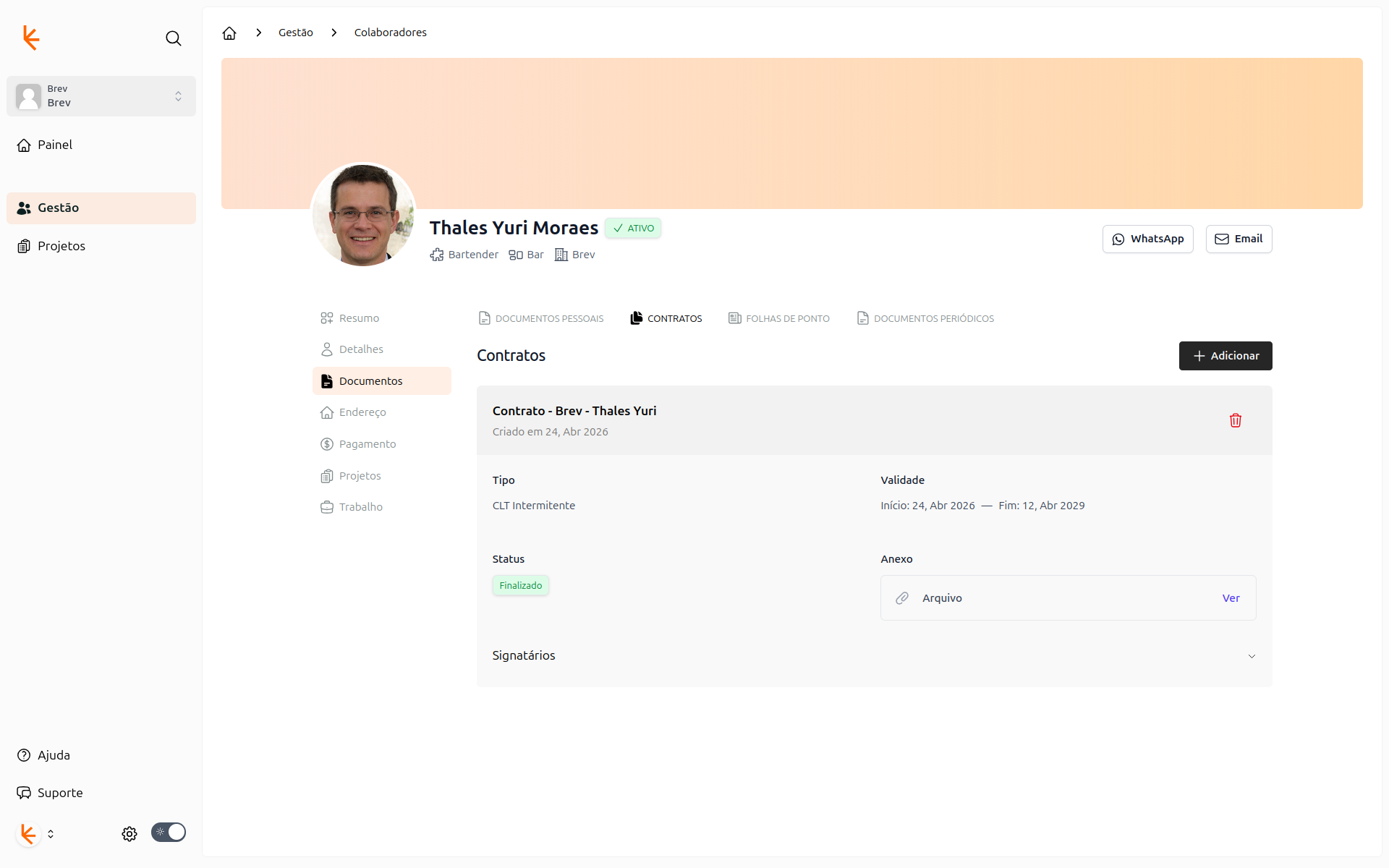The height and width of the screenshot is (868, 1389).
Task: Click Adicionar to add a contract
Action: pyautogui.click(x=1225, y=356)
